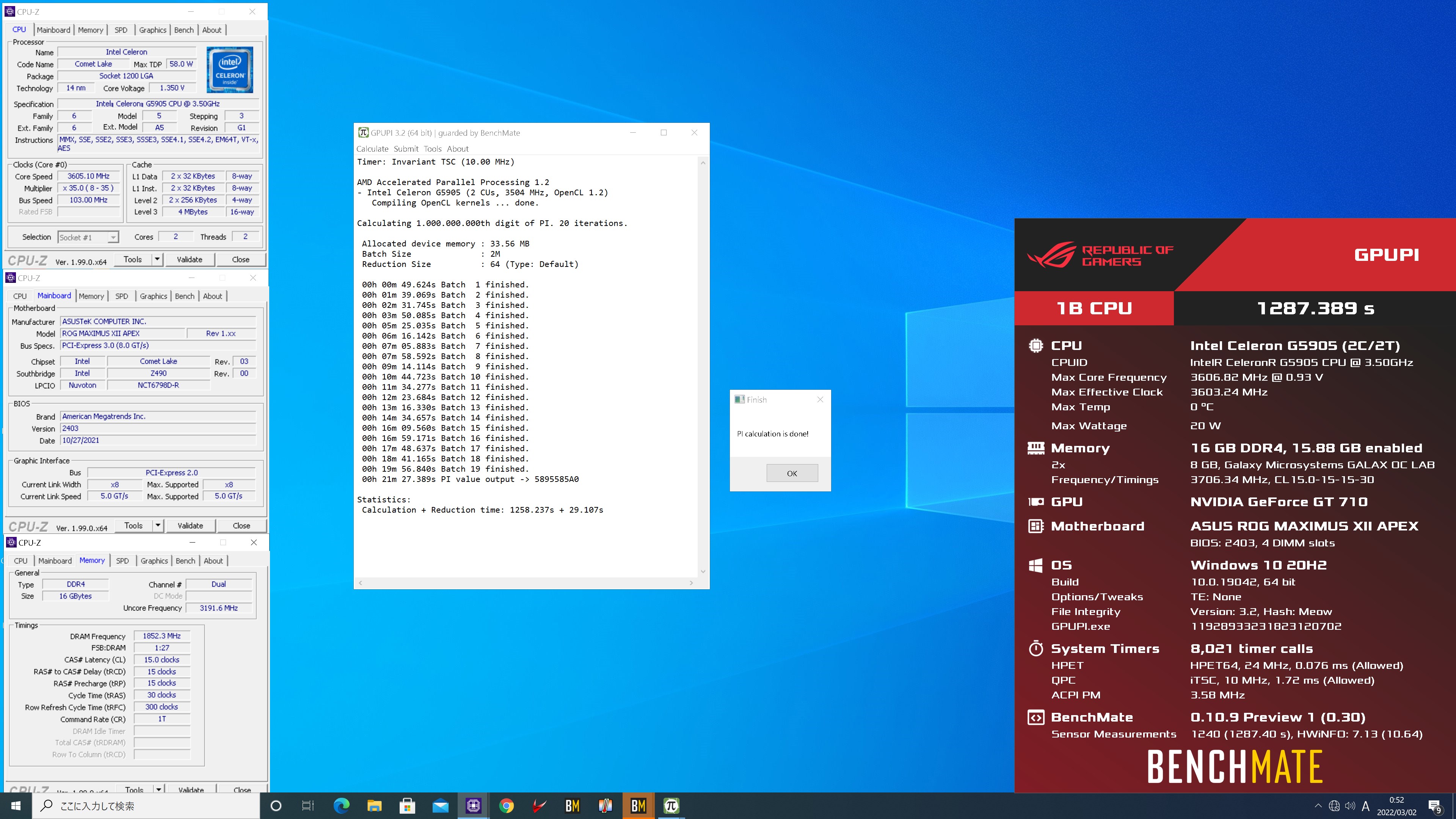Screen dimensions: 1456x819
Task: Open the notification center with 9 alerts
Action: click(x=1434, y=806)
